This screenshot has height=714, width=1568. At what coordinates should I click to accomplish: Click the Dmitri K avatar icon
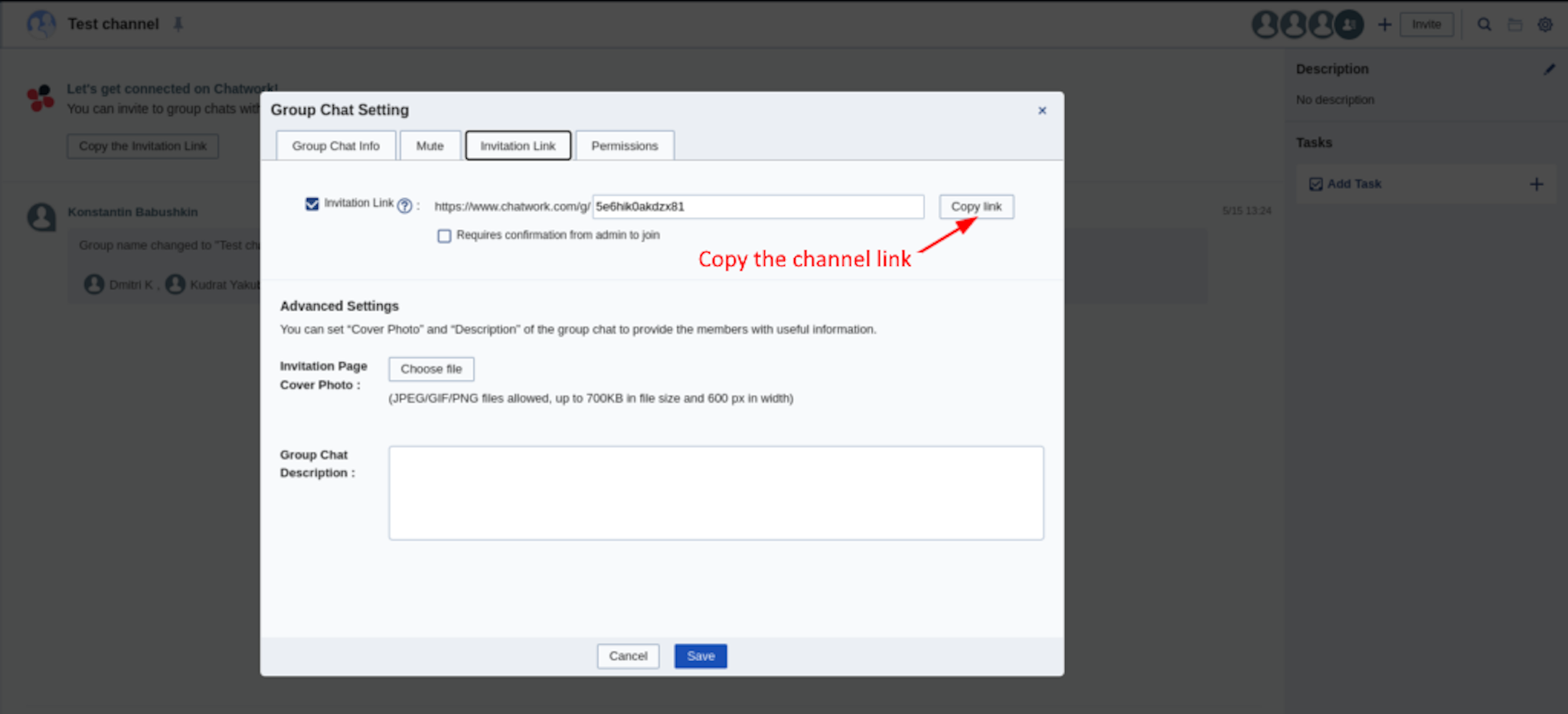94,284
